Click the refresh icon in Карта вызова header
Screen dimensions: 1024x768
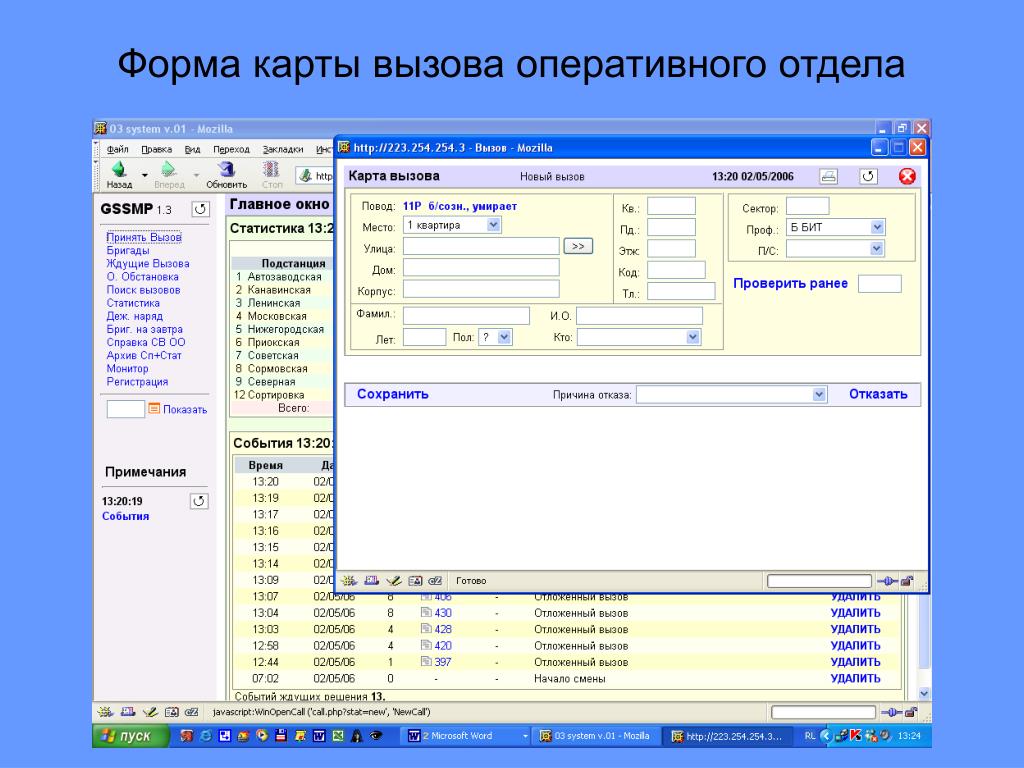(868, 176)
